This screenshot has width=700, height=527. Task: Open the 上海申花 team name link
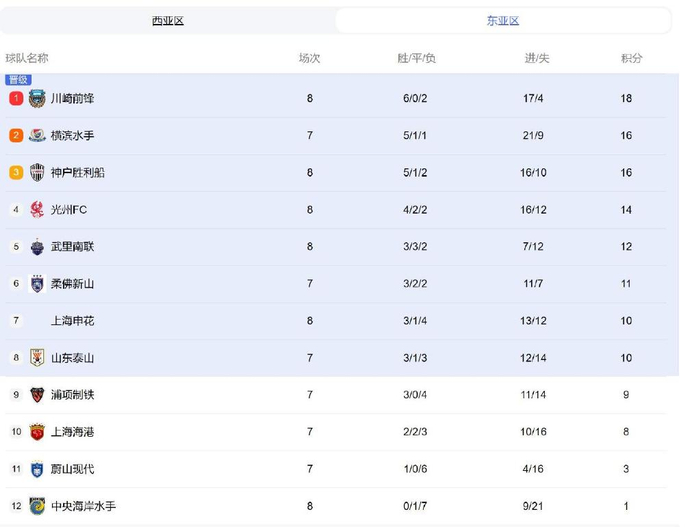[x=73, y=320]
